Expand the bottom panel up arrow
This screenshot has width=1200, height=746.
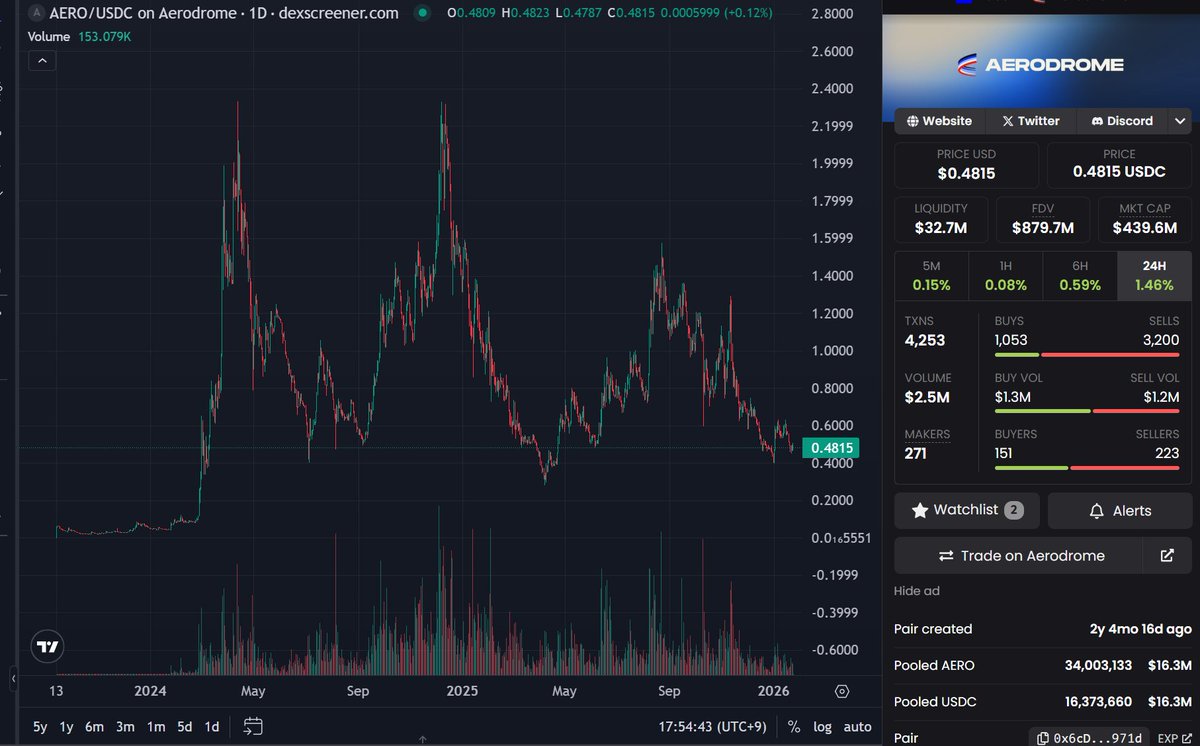pyautogui.click(x=423, y=741)
